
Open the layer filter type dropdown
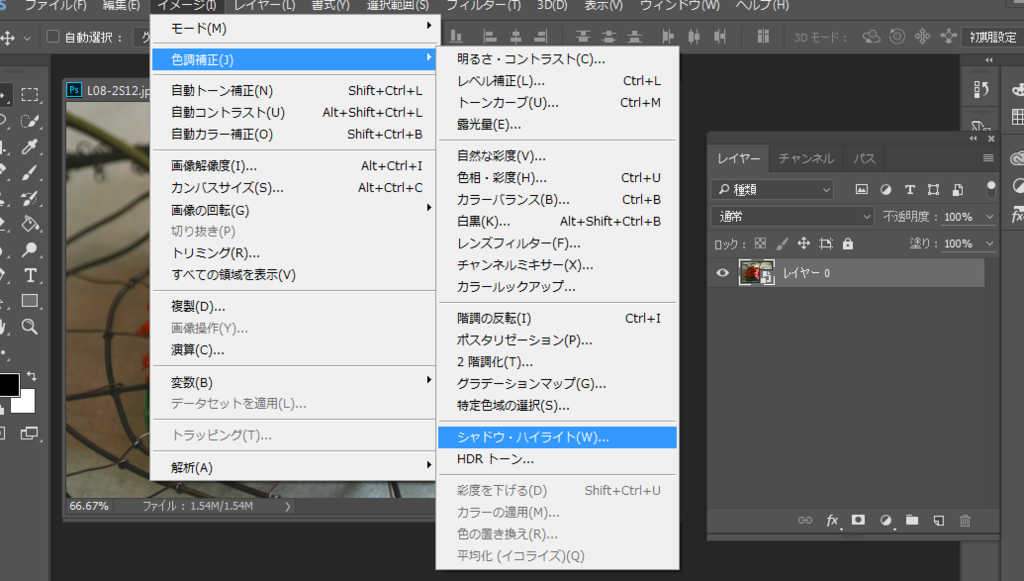773,189
